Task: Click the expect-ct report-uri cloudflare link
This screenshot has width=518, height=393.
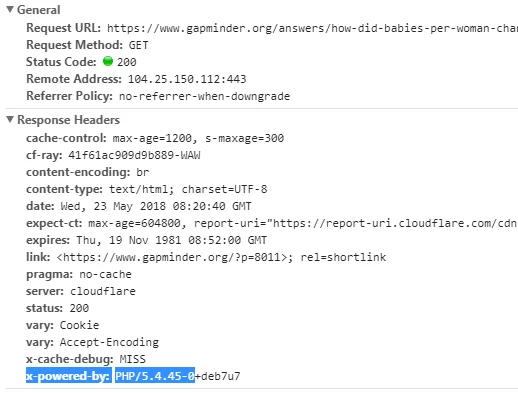Action: point(395,223)
